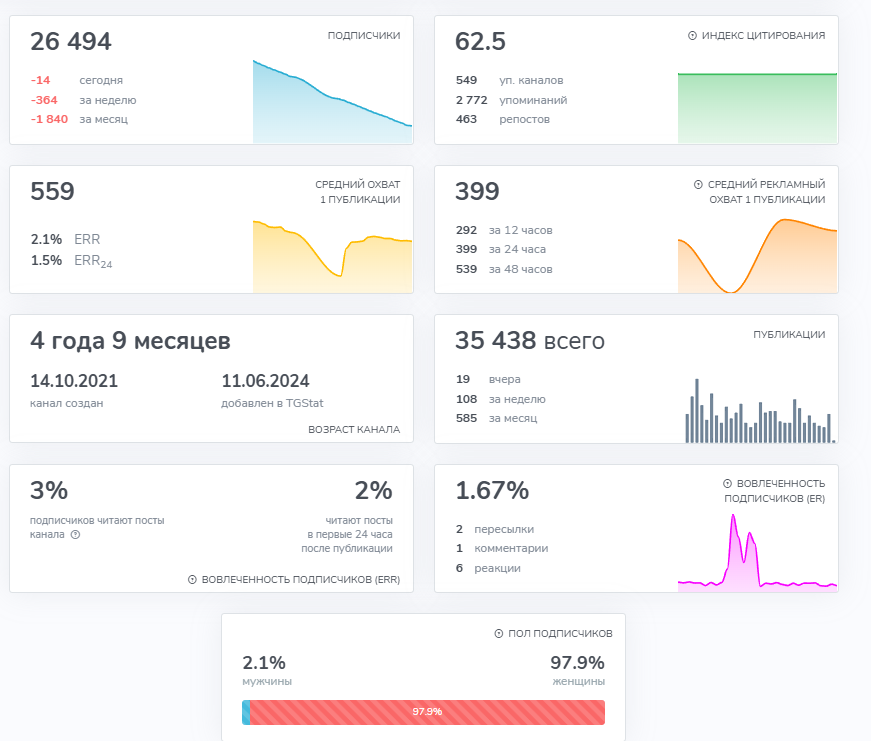Open the magenta ER engagement chart

coord(757,553)
